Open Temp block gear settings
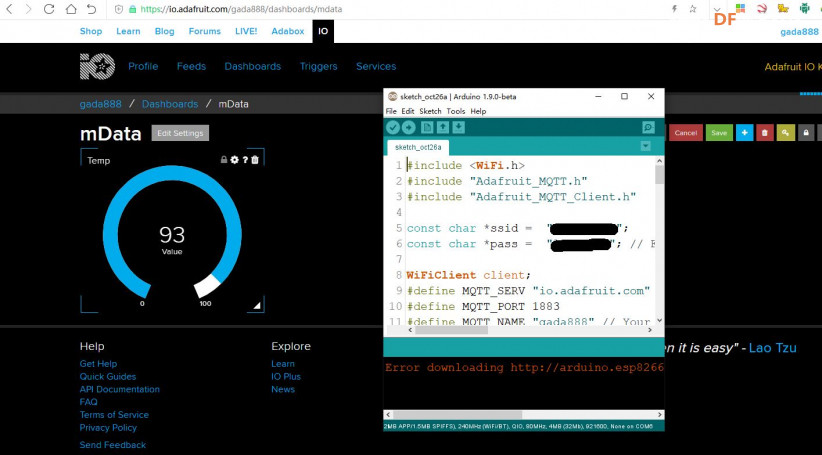Image resolution: width=822 pixels, height=455 pixels. pos(234,160)
